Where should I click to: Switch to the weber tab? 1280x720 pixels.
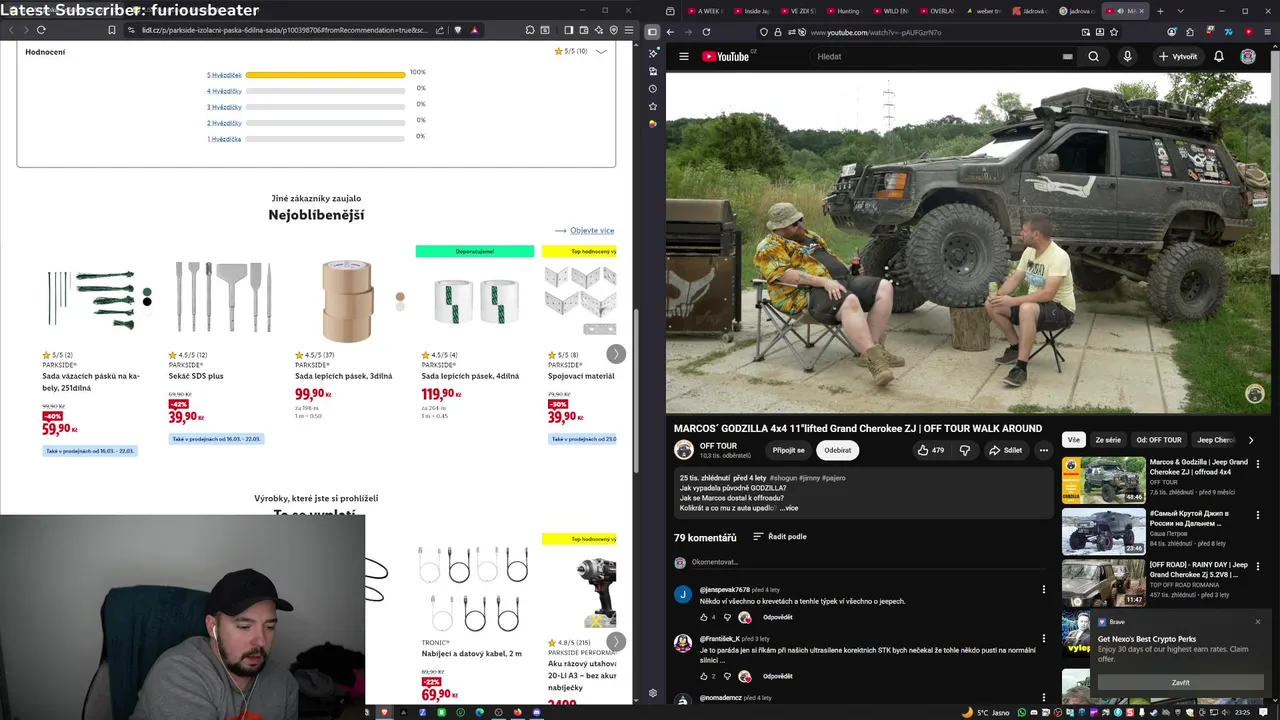tap(984, 11)
